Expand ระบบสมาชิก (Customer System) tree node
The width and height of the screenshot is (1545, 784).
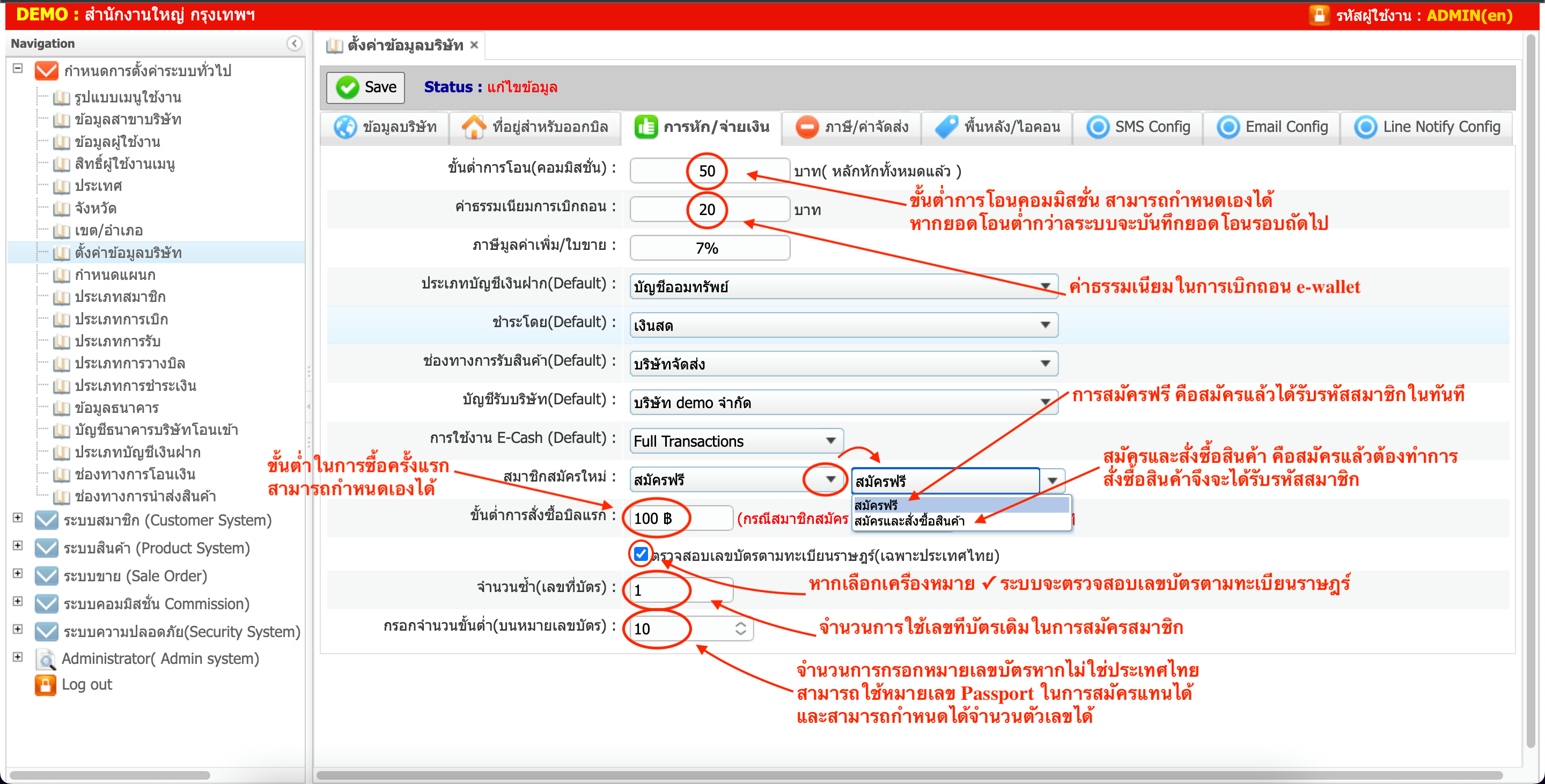pyautogui.click(x=18, y=518)
